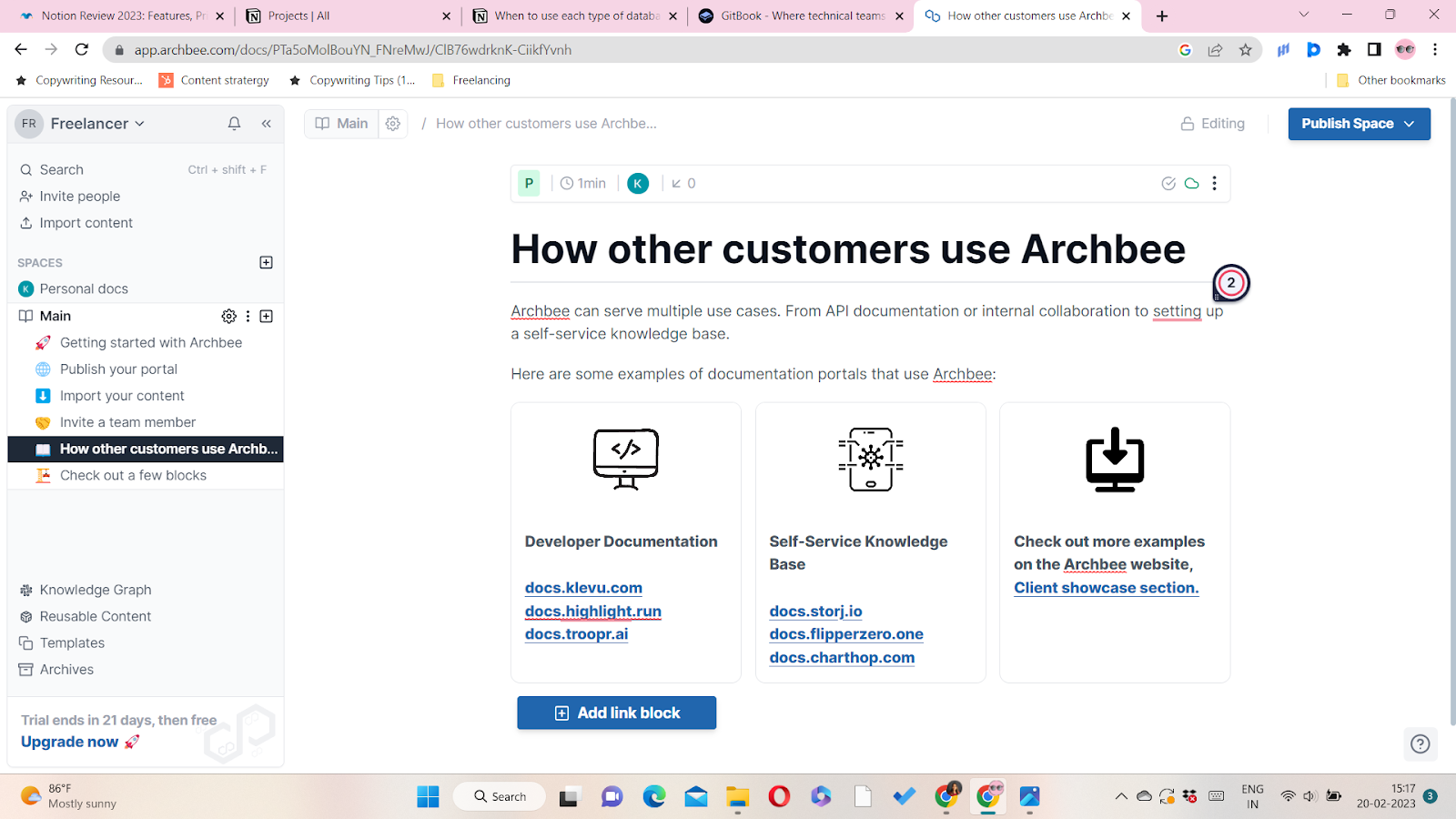Open the docs.storj.io link
Screen dimensions: 1456x819
(x=815, y=611)
